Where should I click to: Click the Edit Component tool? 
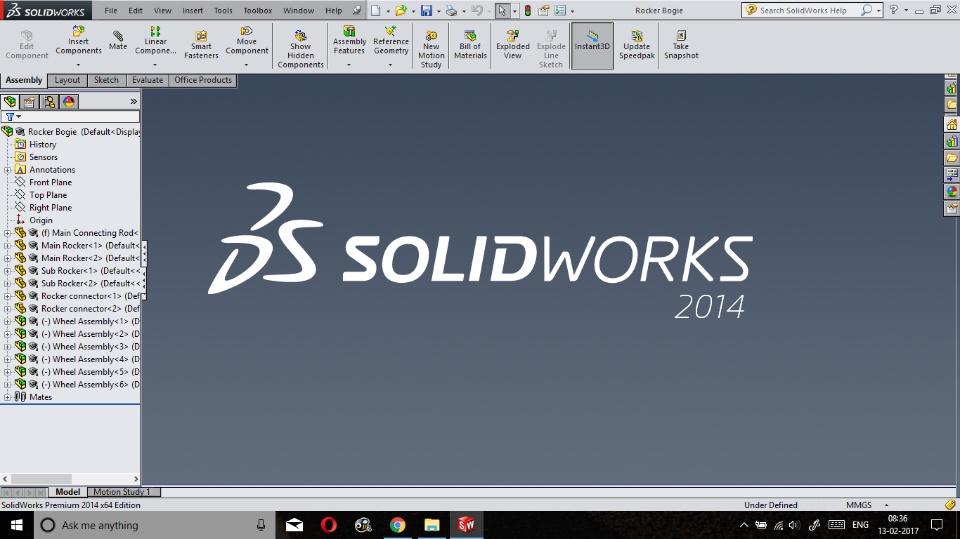(26, 45)
